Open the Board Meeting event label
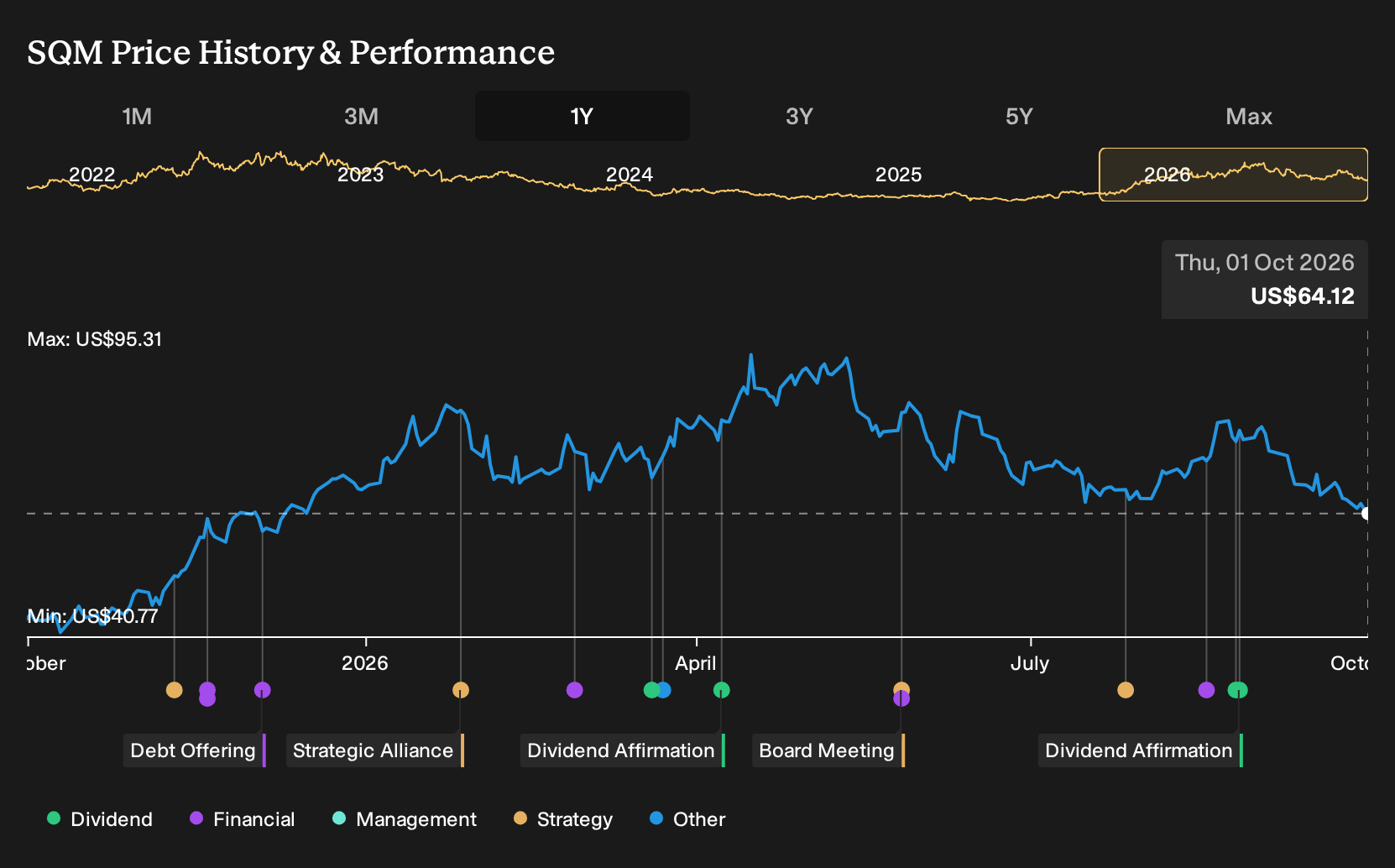The width and height of the screenshot is (1395, 868). tap(828, 750)
